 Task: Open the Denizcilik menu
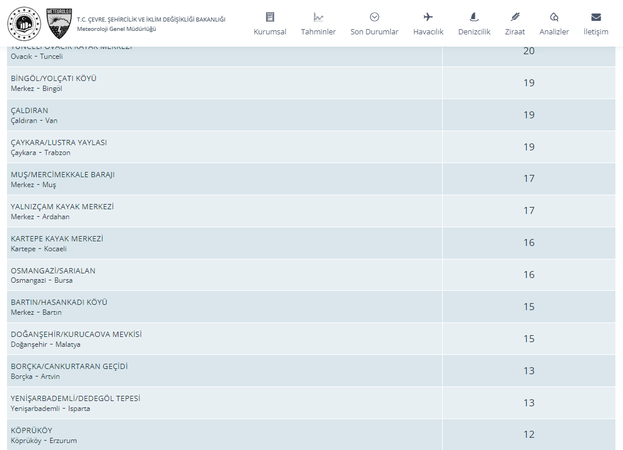[474, 32]
